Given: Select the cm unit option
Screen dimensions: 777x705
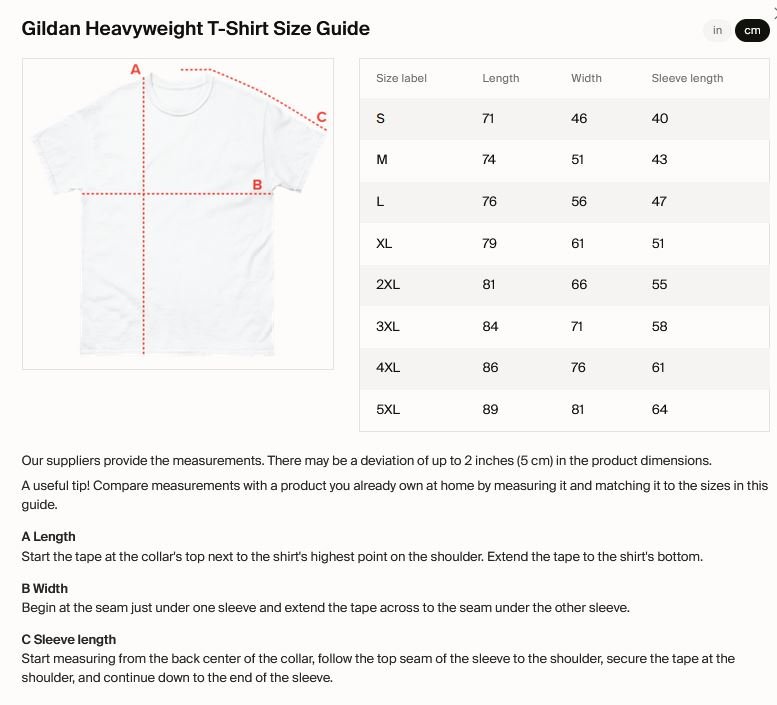Looking at the screenshot, I should coord(752,30).
